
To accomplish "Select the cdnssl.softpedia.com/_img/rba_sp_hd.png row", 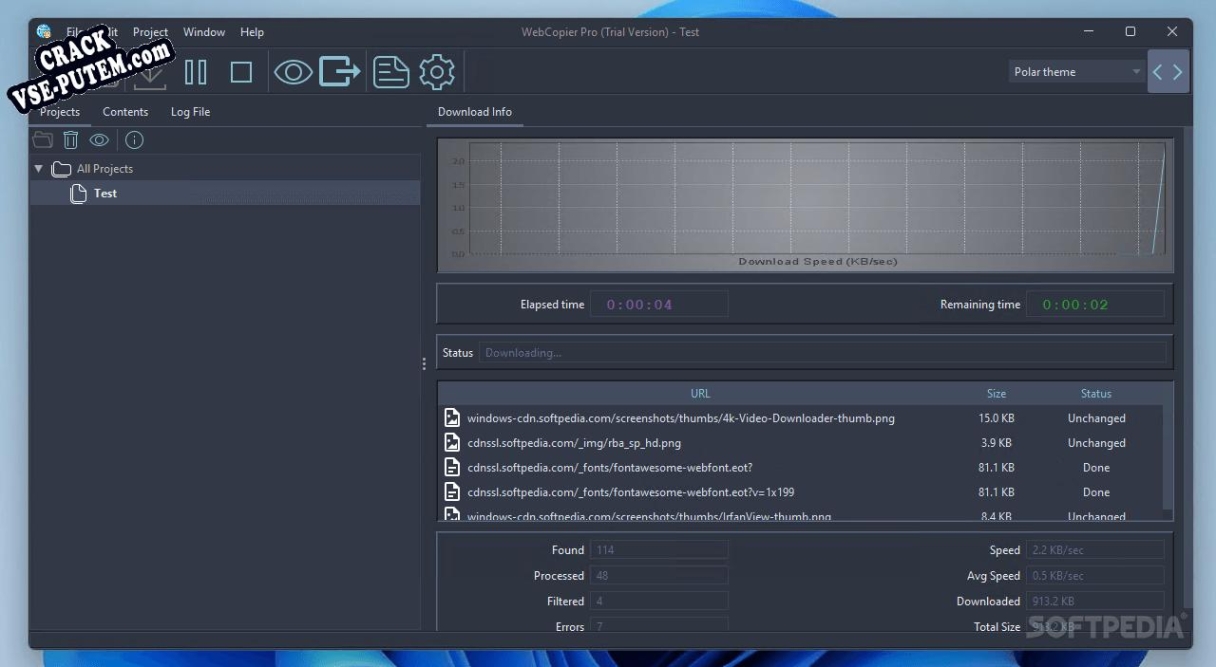I will coord(802,442).
